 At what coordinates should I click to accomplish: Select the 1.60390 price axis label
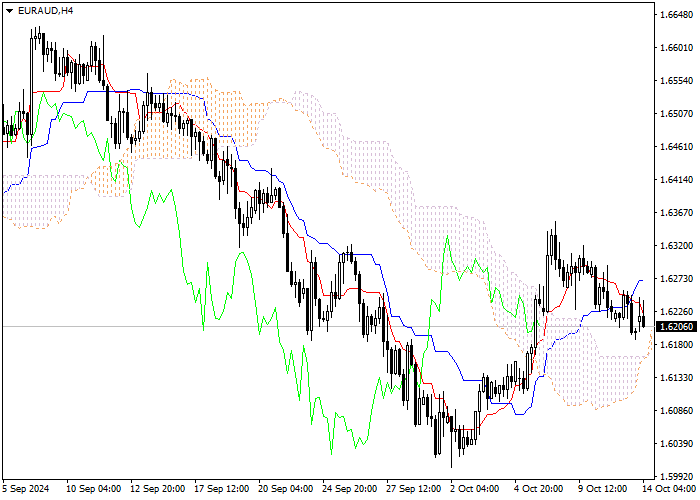[676, 444]
